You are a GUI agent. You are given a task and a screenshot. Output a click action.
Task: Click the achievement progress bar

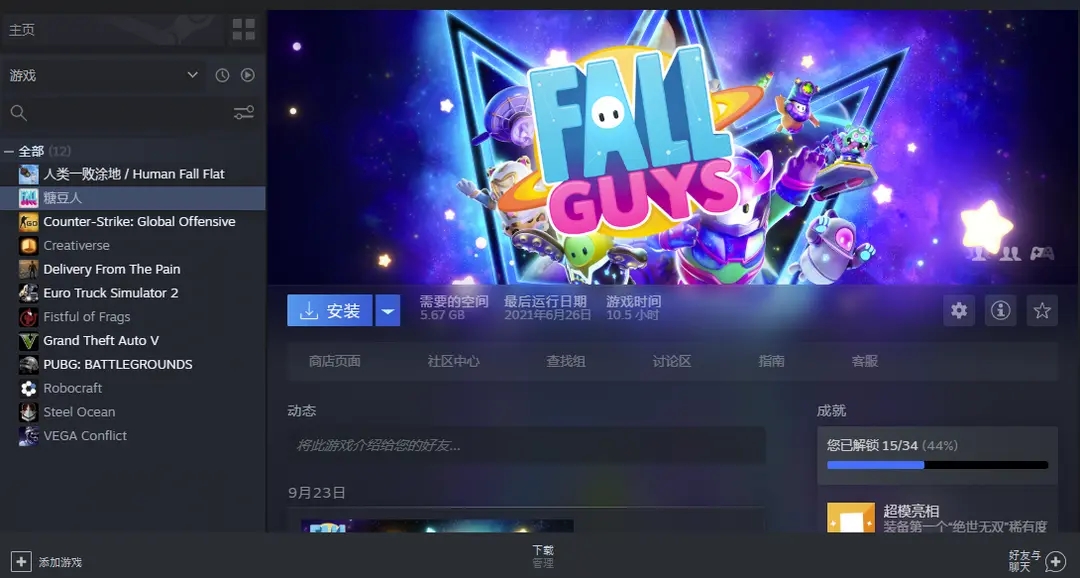[x=937, y=466]
